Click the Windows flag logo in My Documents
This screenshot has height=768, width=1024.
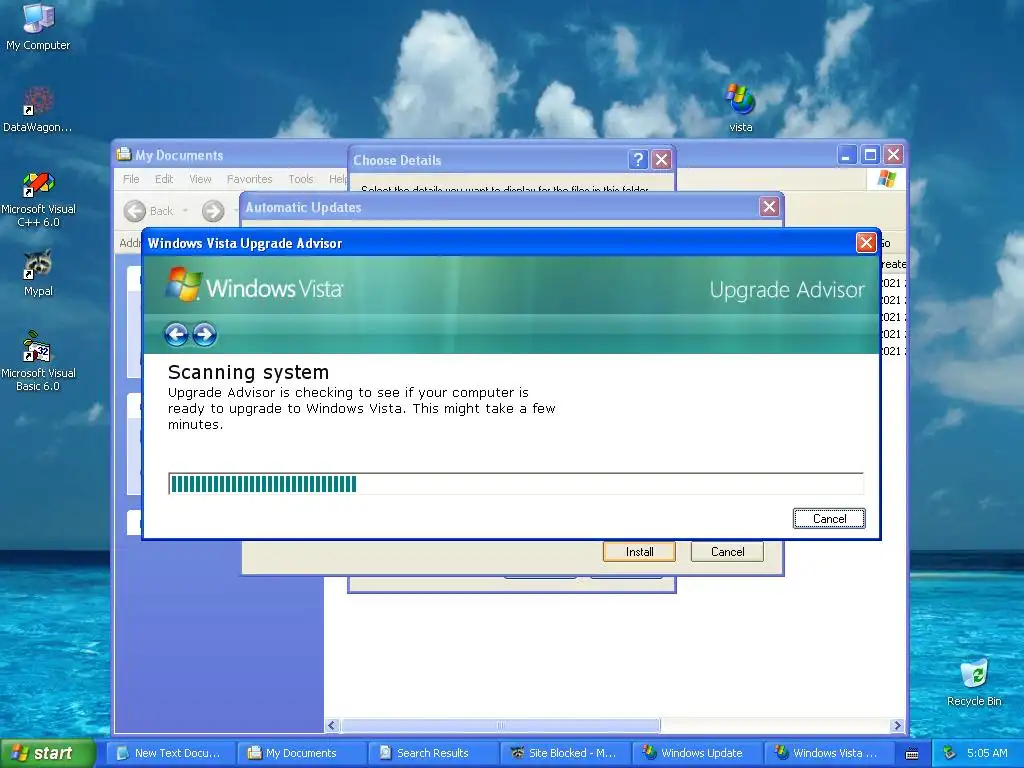886,179
